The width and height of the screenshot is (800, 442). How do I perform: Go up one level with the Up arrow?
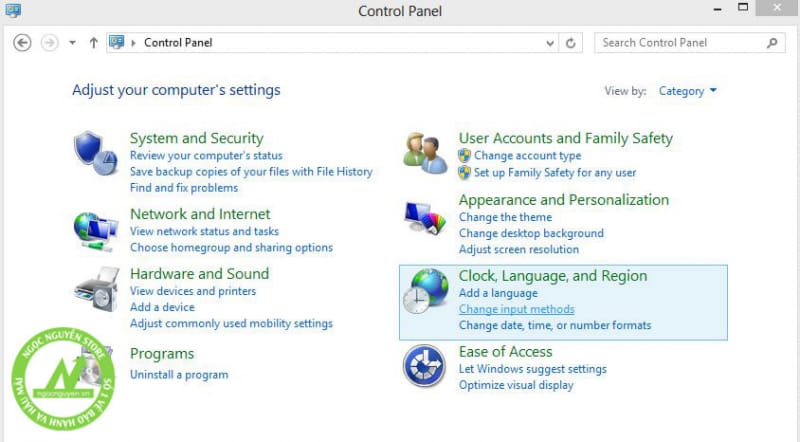pyautogui.click(x=93, y=43)
